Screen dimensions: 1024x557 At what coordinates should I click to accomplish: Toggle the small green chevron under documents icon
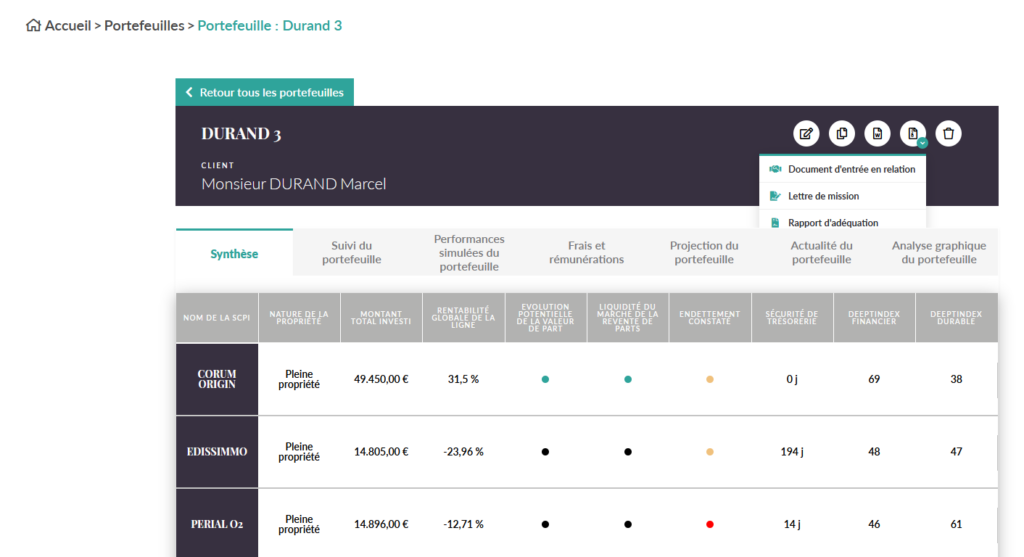[922, 144]
